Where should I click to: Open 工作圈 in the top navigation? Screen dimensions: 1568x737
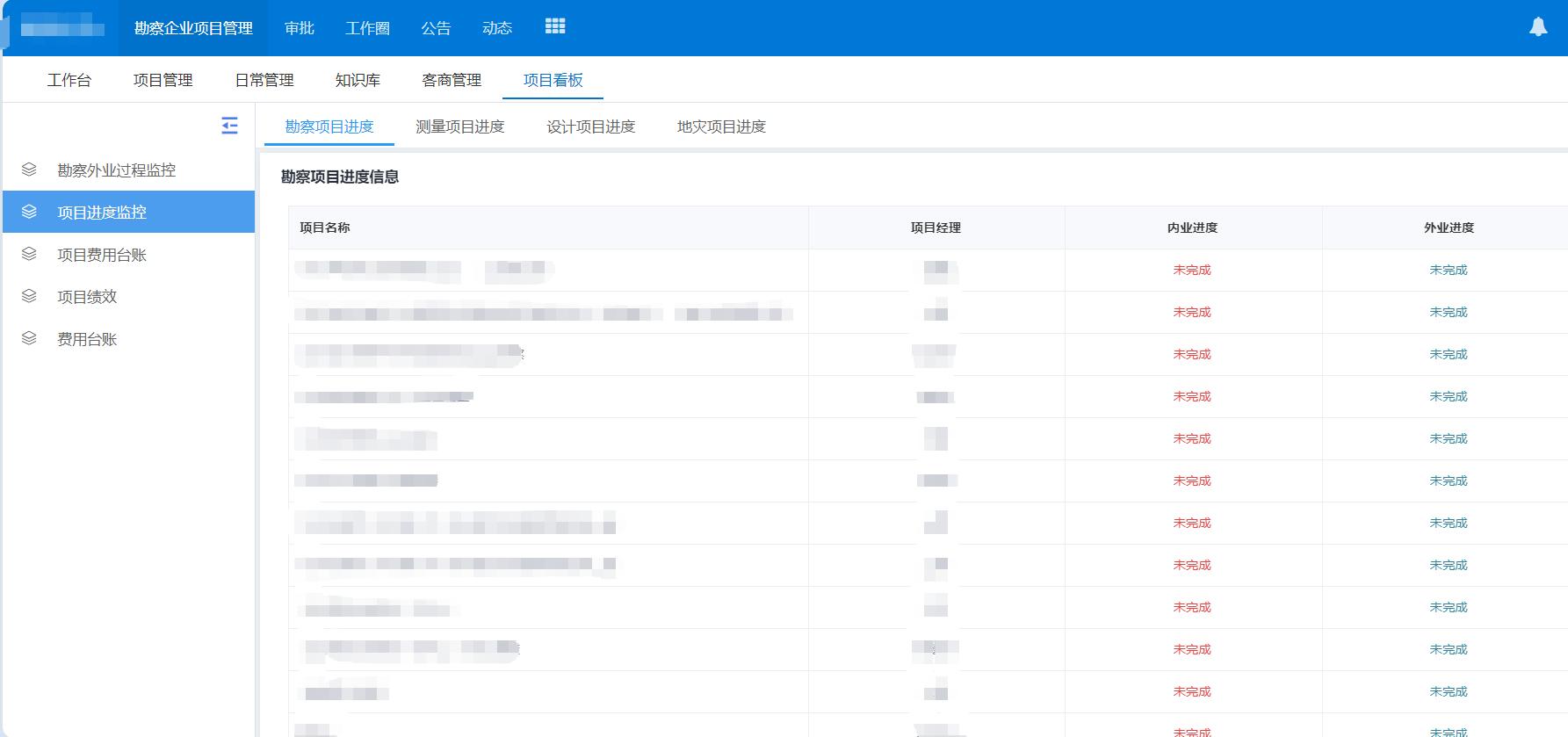[367, 28]
